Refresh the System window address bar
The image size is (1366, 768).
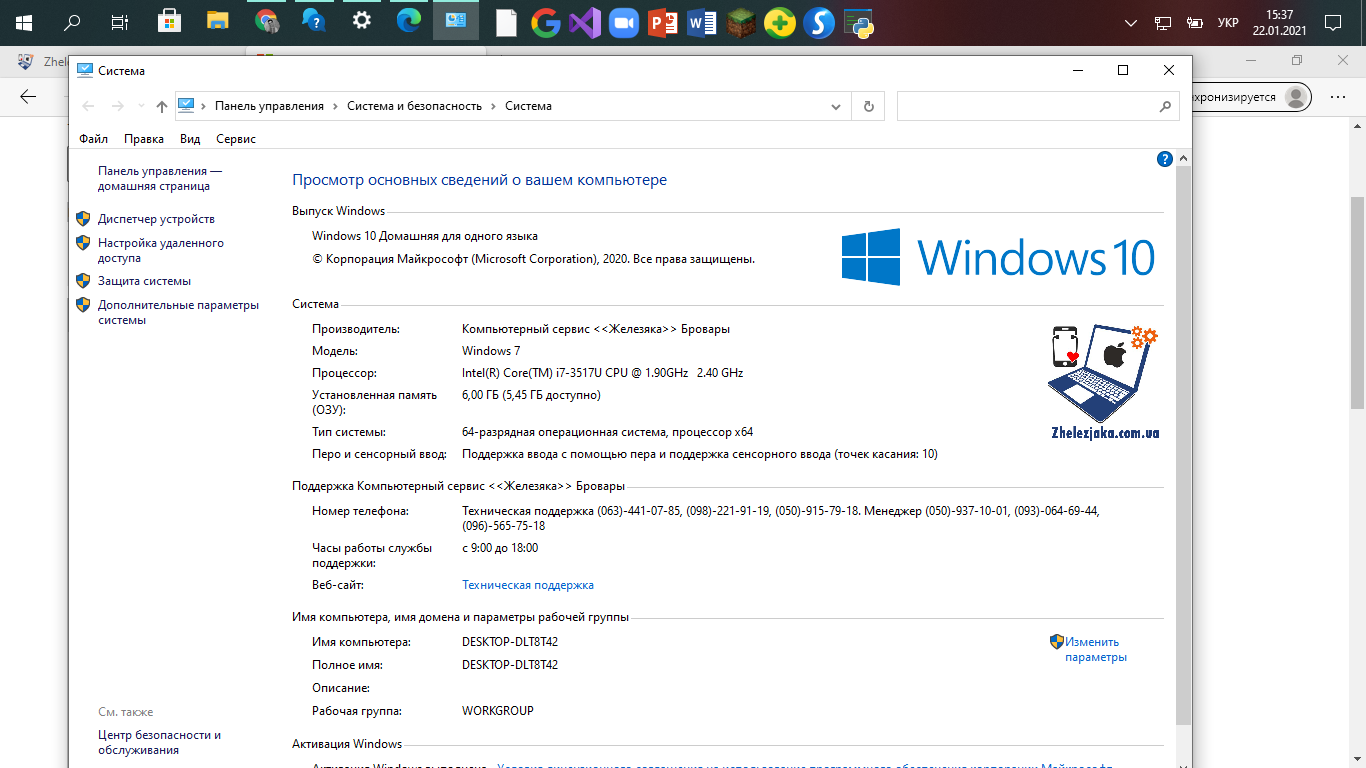pyautogui.click(x=868, y=106)
